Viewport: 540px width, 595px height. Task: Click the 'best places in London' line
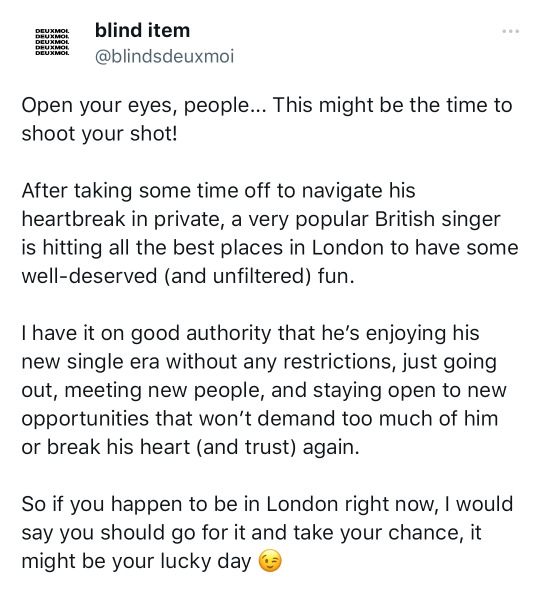pyautogui.click(x=270, y=247)
